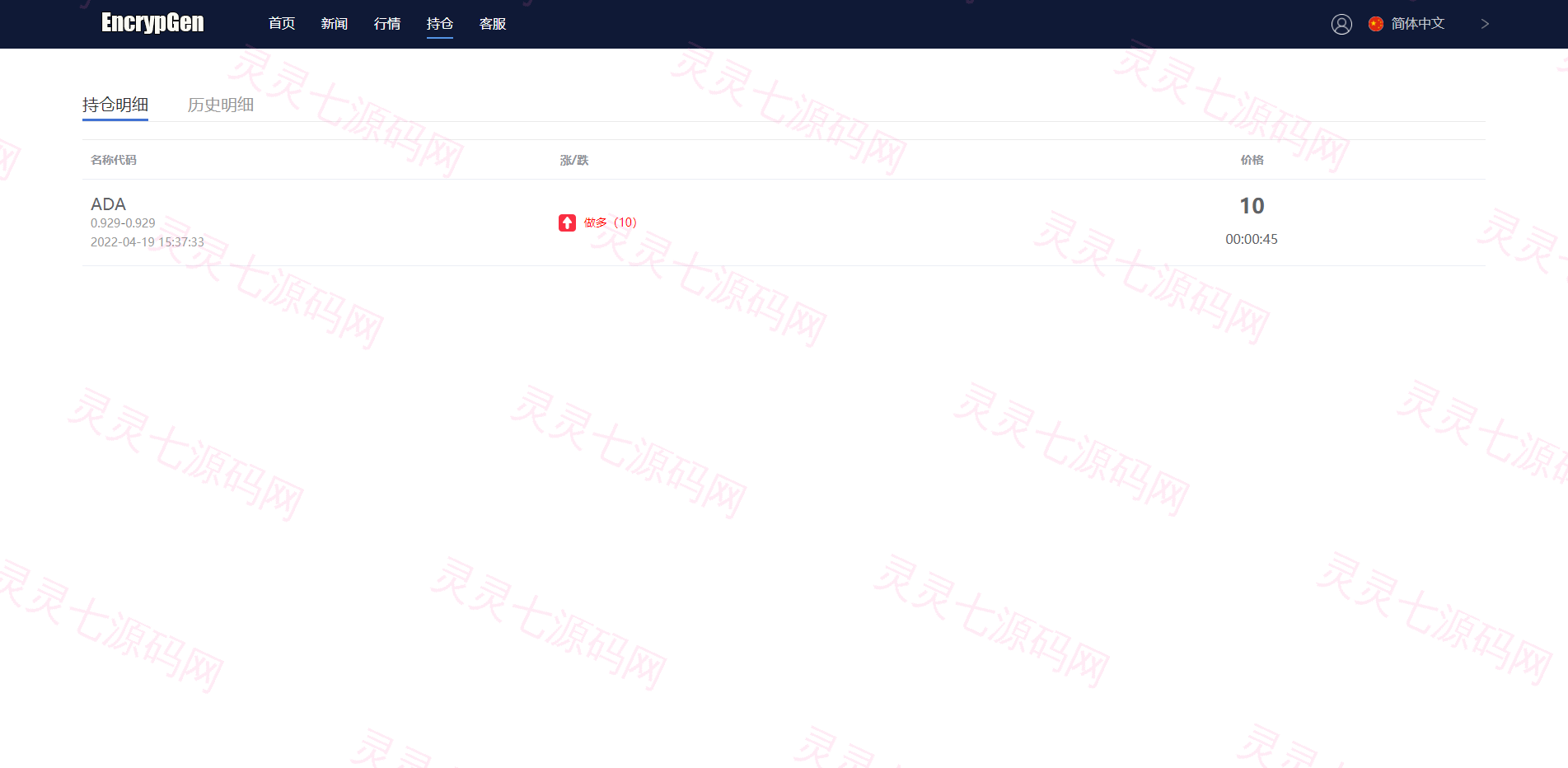Click the 涨/跌 column header
This screenshot has height=768, width=1568.
[574, 160]
